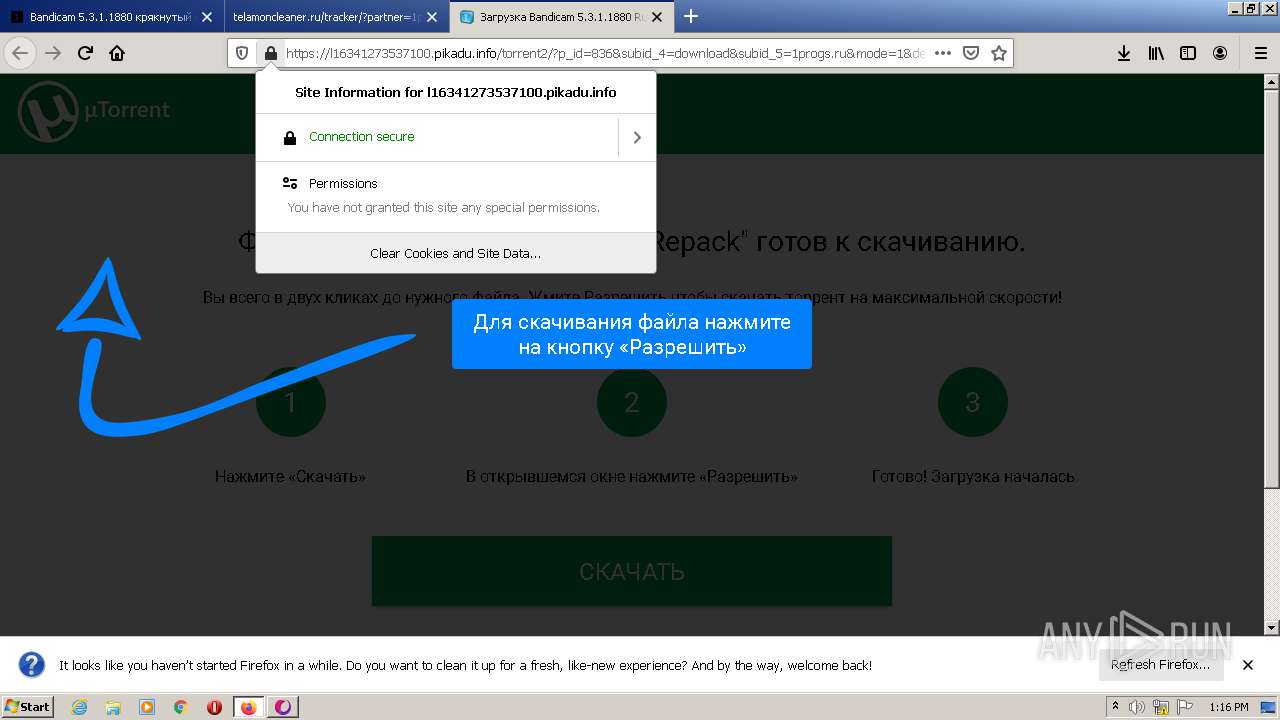1280x720 pixels.
Task: Go back using the back arrow
Action: point(20,53)
